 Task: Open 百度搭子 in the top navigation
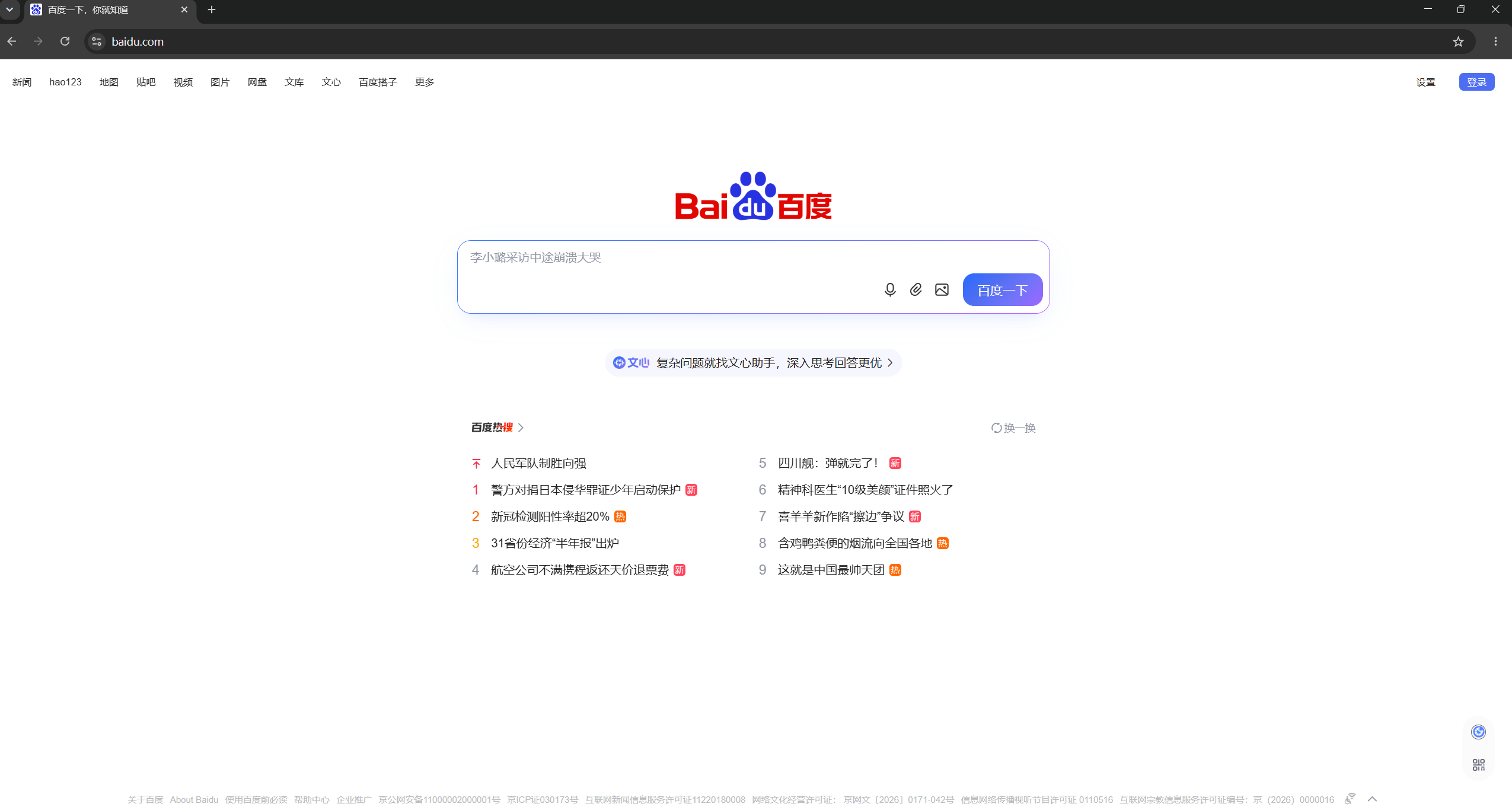click(378, 82)
